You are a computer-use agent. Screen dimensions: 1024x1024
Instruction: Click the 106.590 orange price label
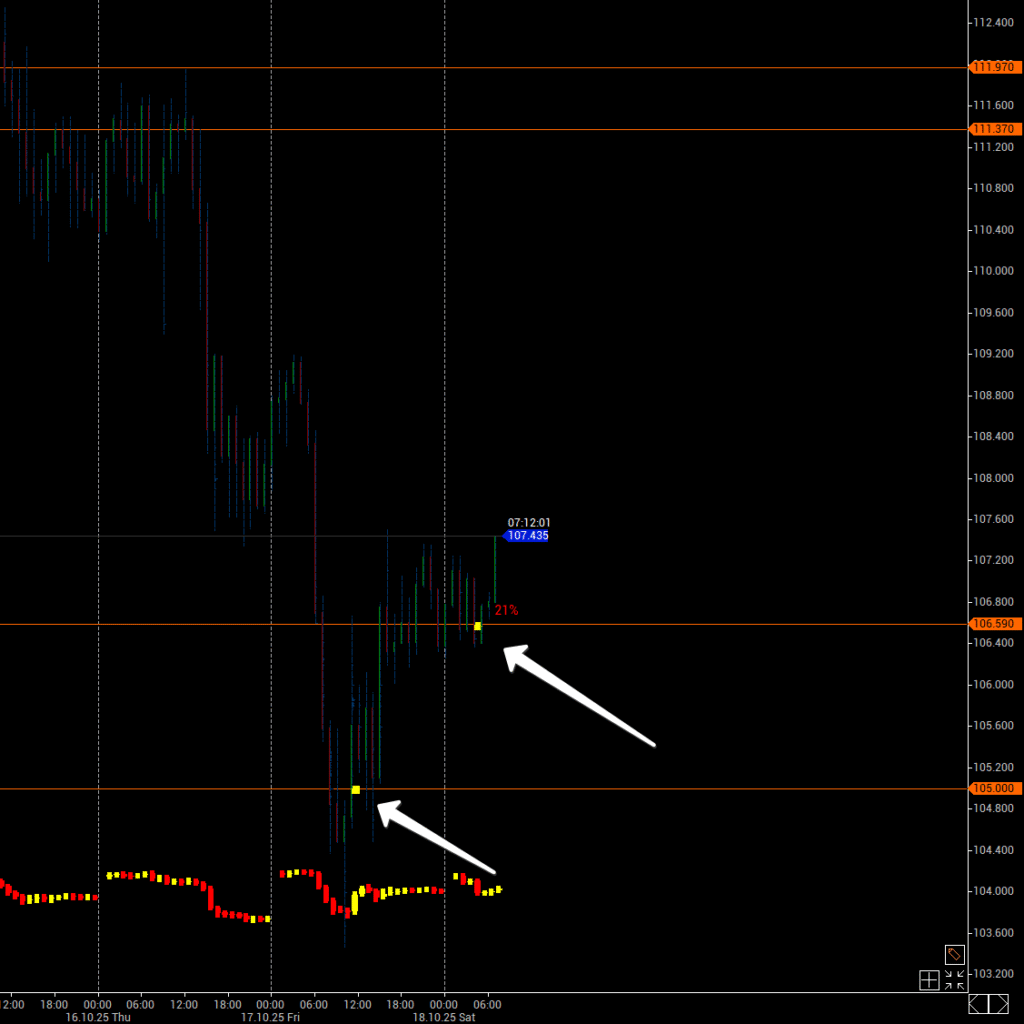coord(993,624)
